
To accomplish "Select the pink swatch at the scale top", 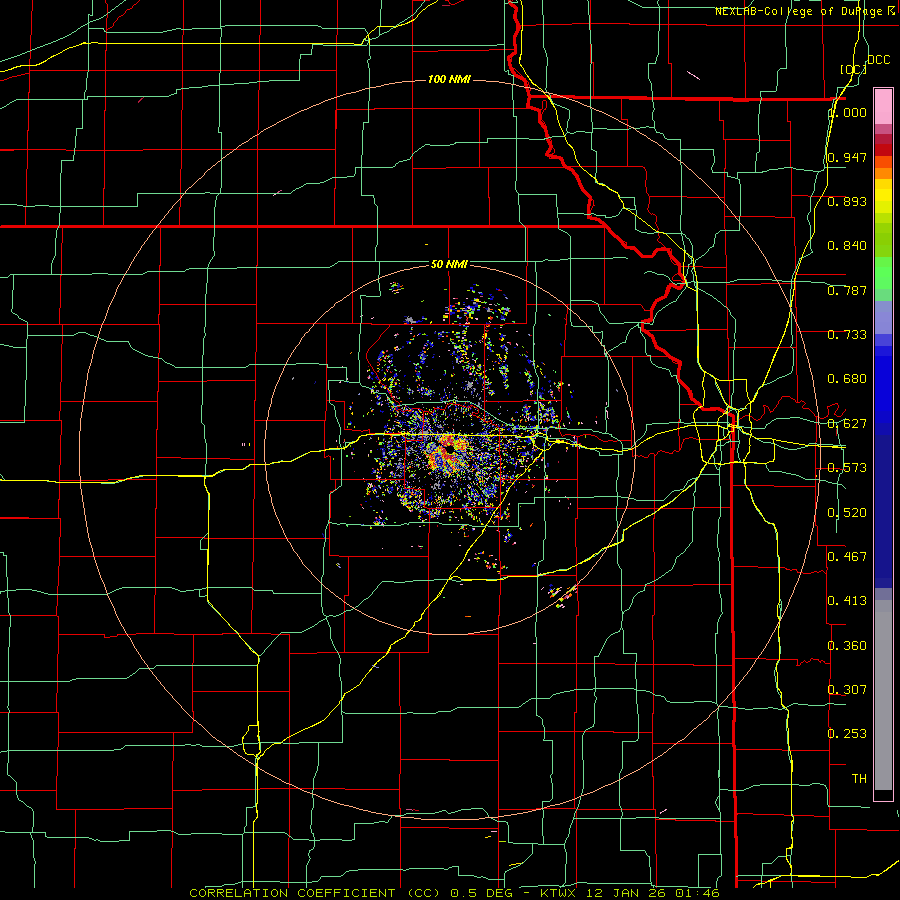I will pyautogui.click(x=883, y=107).
